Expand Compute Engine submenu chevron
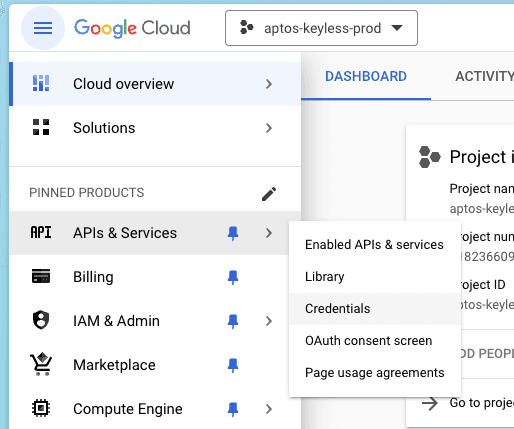 point(269,409)
